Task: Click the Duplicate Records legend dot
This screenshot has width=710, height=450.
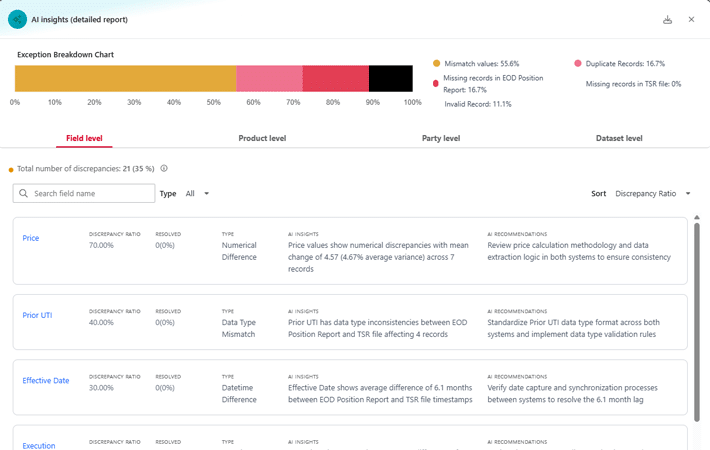Action: (578, 63)
